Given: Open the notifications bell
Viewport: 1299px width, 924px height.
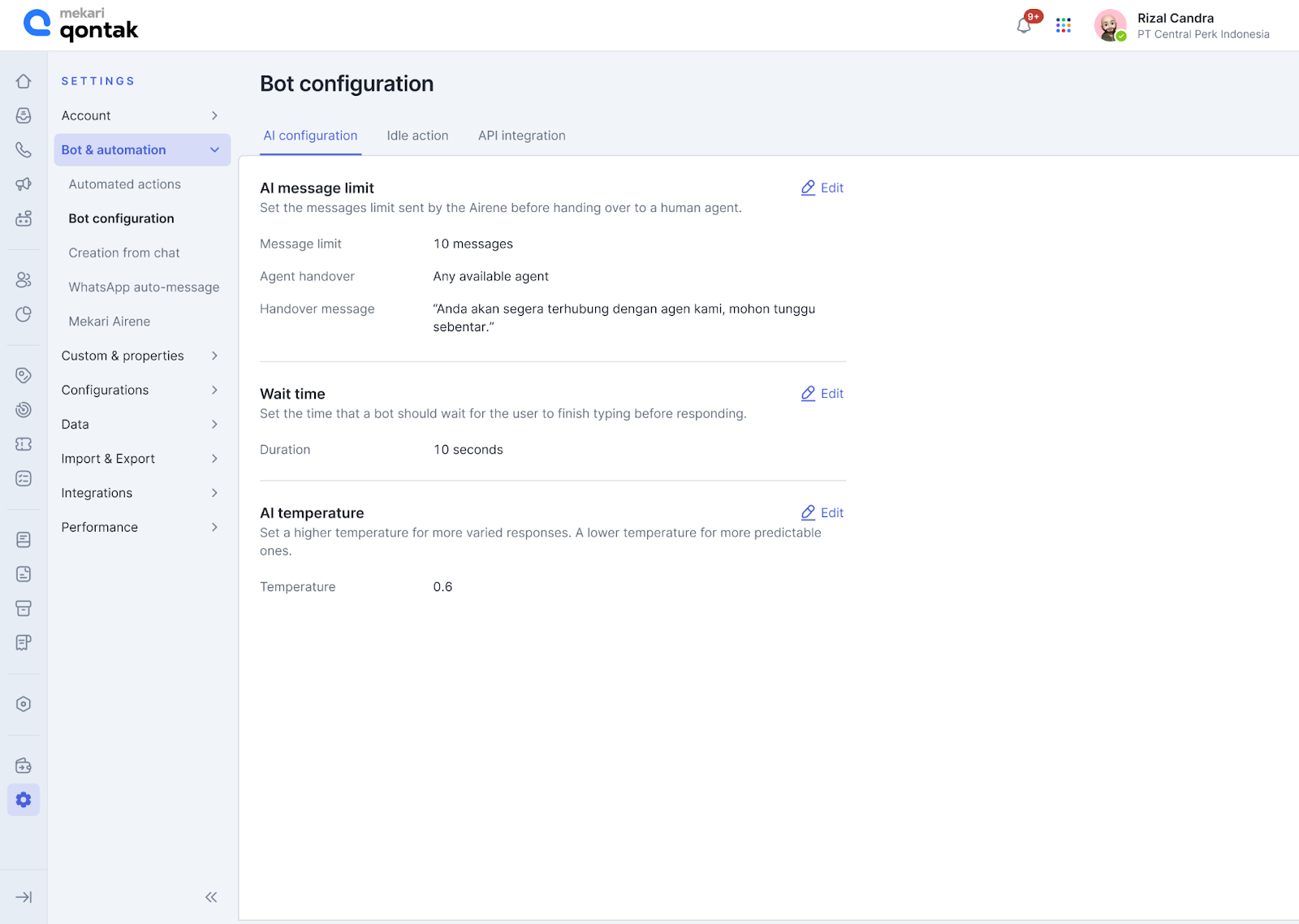Looking at the screenshot, I should [1024, 25].
